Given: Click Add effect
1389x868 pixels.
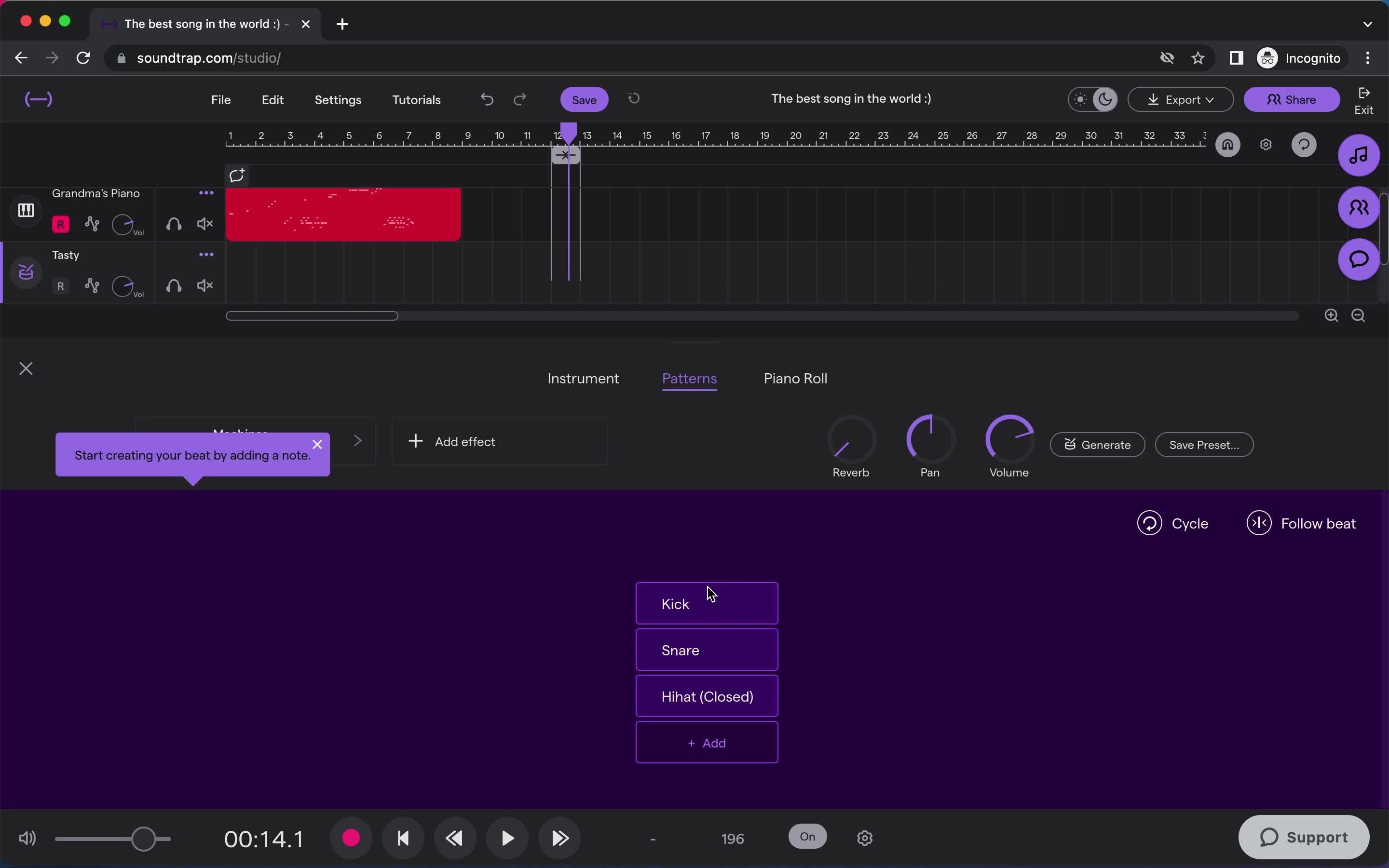Looking at the screenshot, I should (499, 441).
